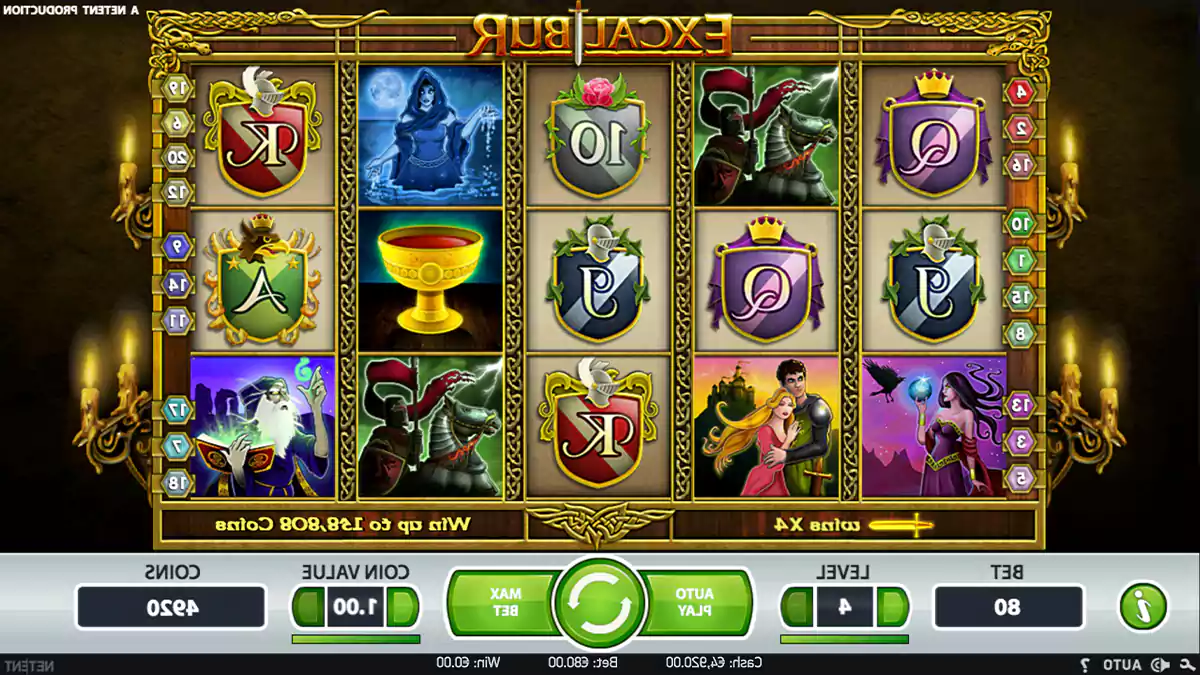Click the Bet display showing 80
Viewport: 1200px width, 675px height.
[1008, 607]
